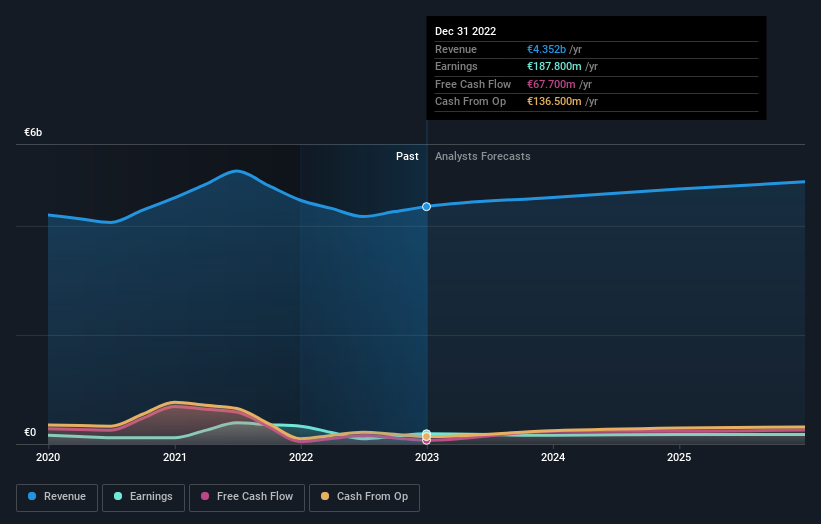Click the 2023 x-axis label
821x524 pixels.
[427, 458]
